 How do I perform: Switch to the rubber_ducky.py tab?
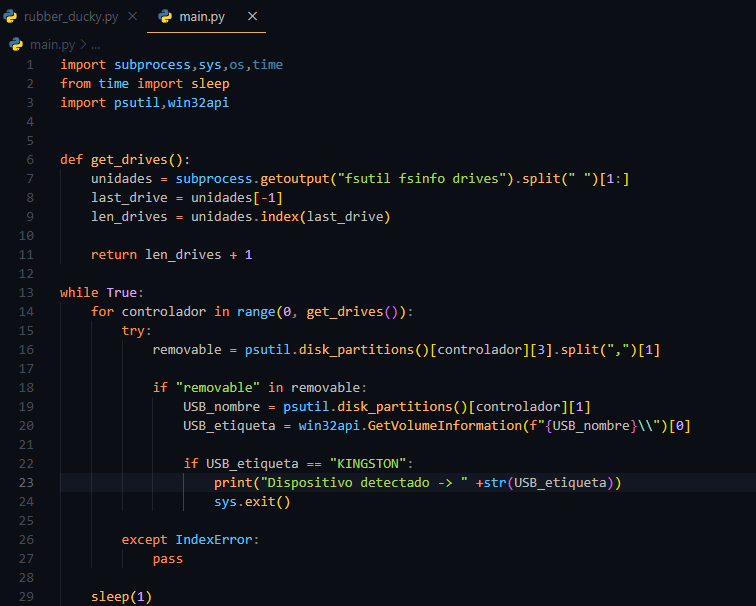(x=70, y=17)
